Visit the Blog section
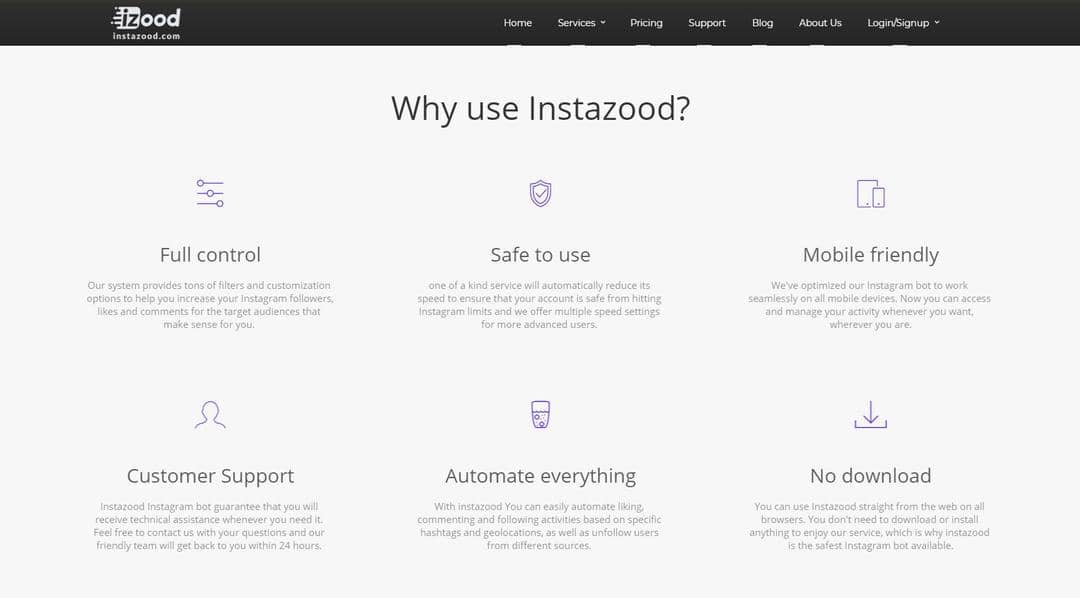 point(762,23)
